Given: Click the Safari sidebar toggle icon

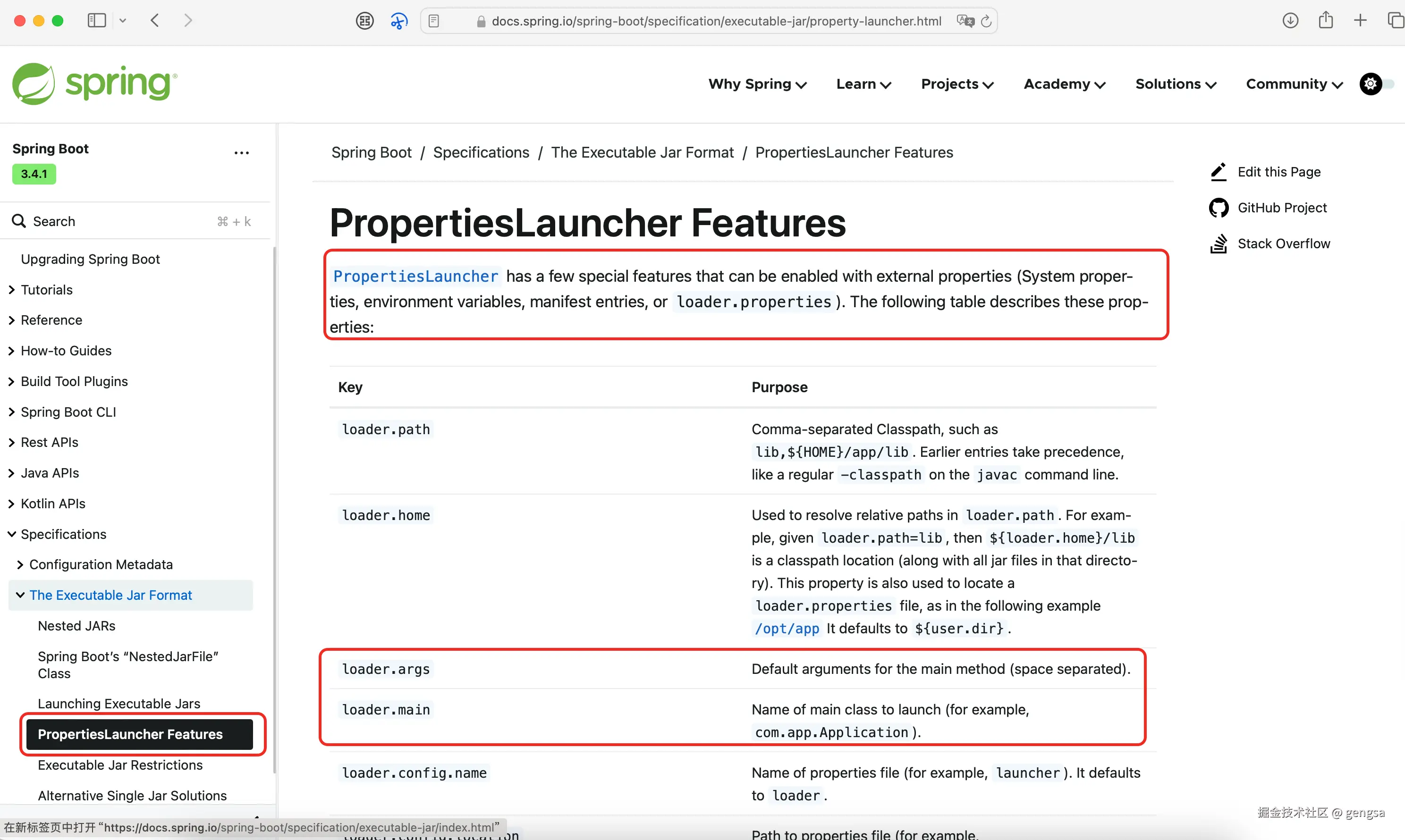Looking at the screenshot, I should 97,21.
